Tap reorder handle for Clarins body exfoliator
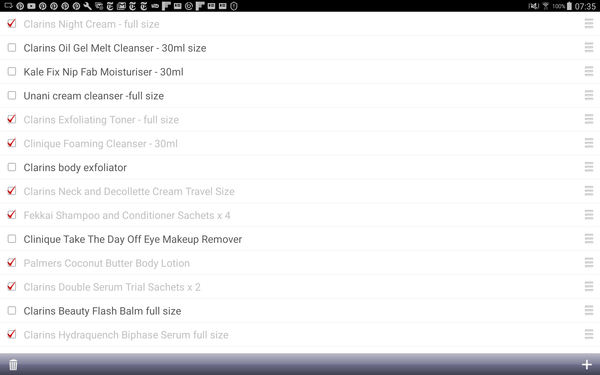 589,167
